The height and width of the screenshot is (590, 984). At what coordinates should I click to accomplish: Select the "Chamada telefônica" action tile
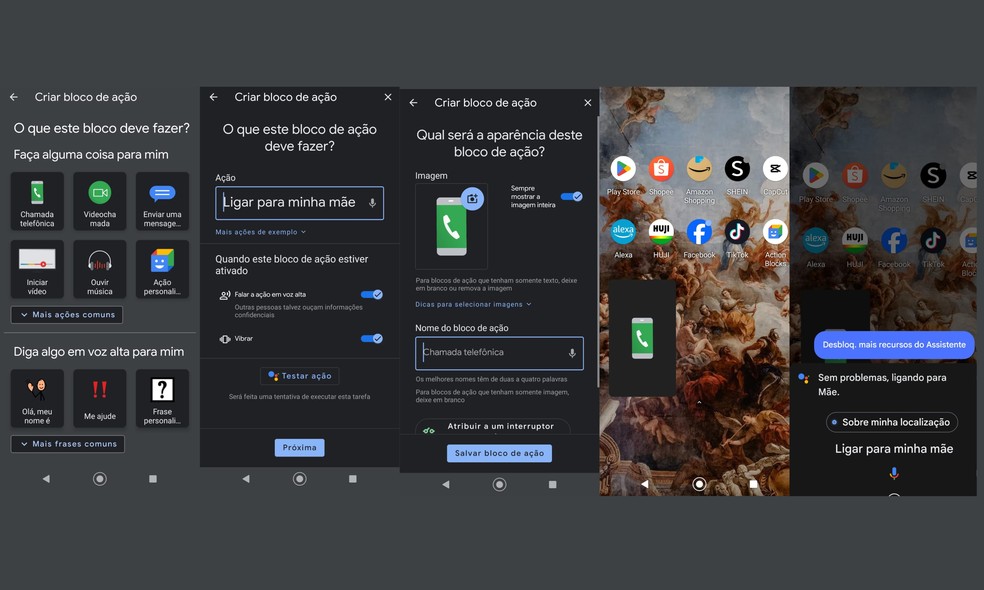pos(37,200)
